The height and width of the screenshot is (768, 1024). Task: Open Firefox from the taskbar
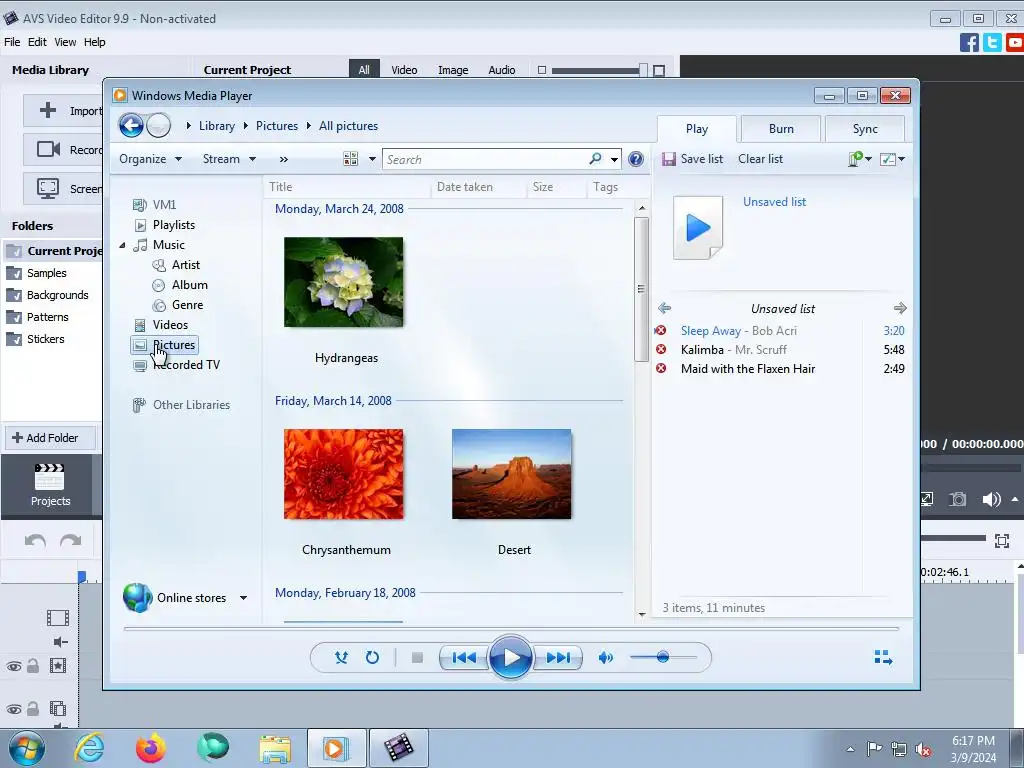click(151, 748)
